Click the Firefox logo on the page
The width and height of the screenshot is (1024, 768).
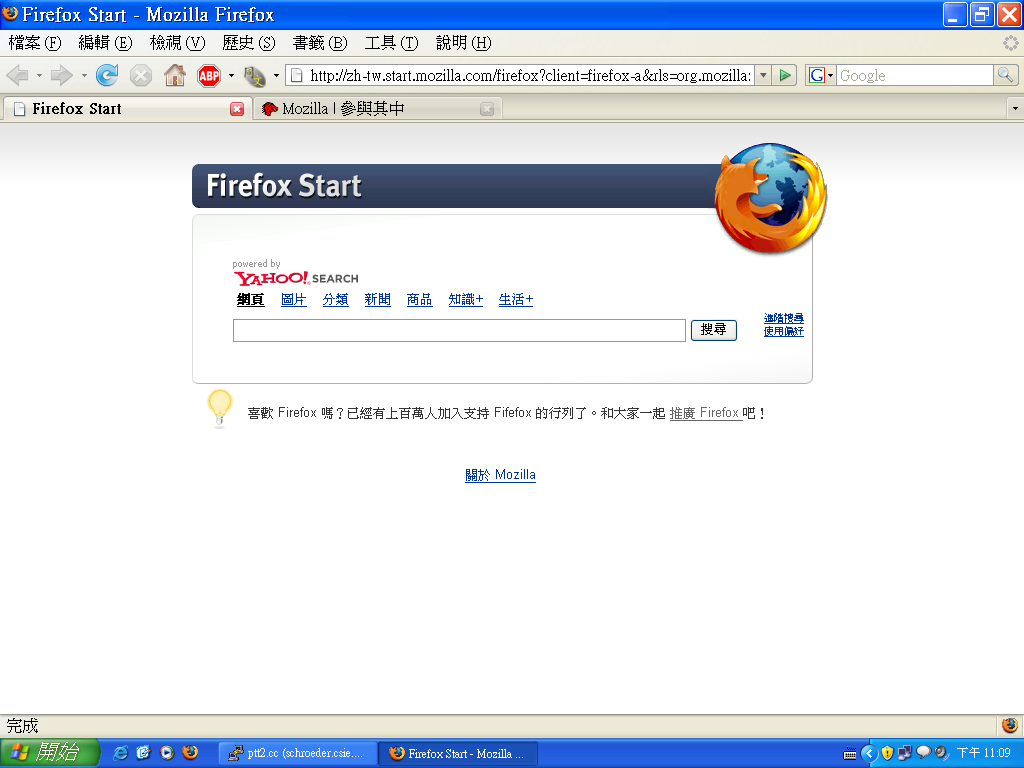(x=771, y=199)
